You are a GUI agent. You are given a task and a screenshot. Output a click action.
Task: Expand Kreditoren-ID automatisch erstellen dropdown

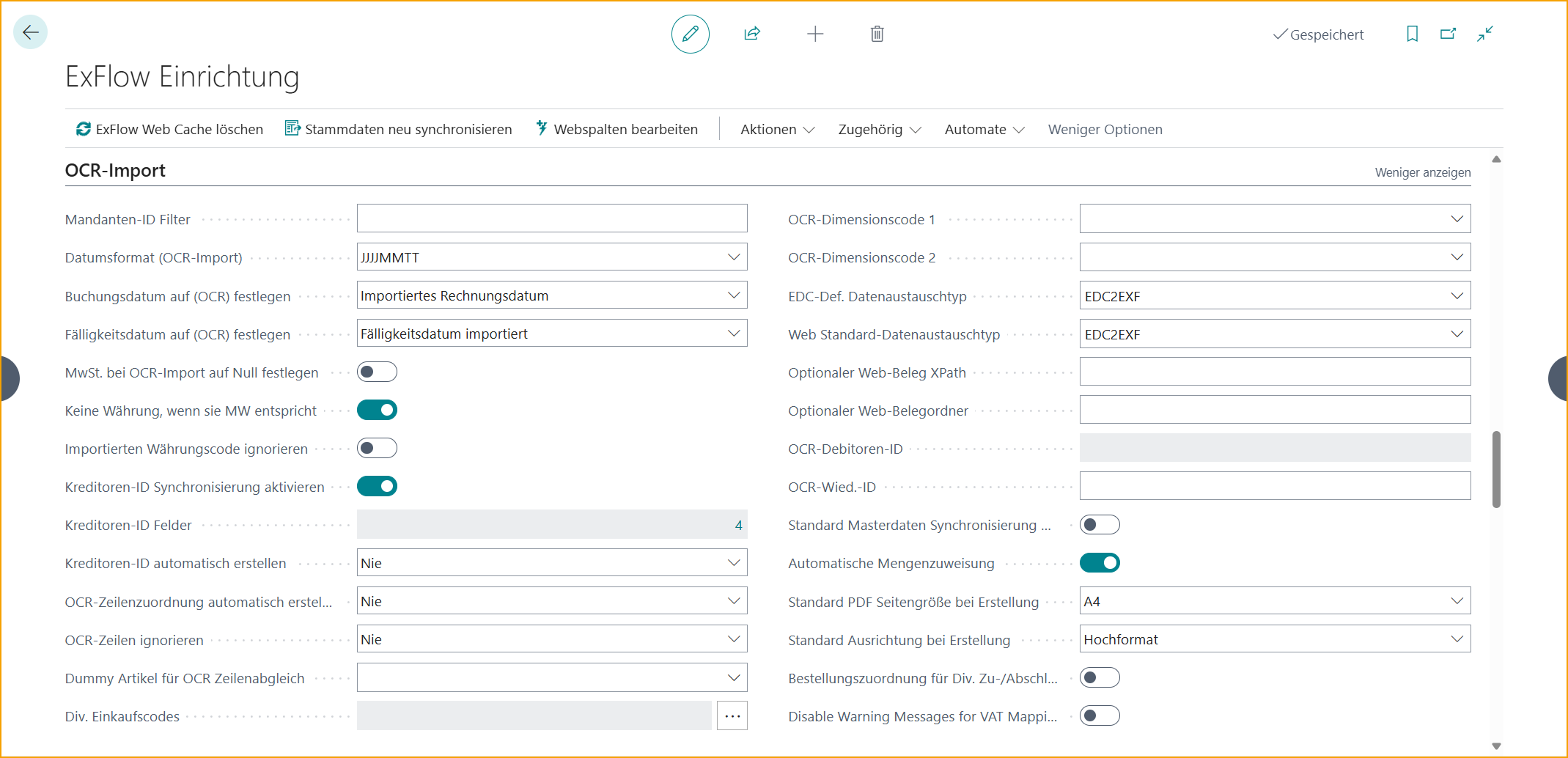pos(733,563)
